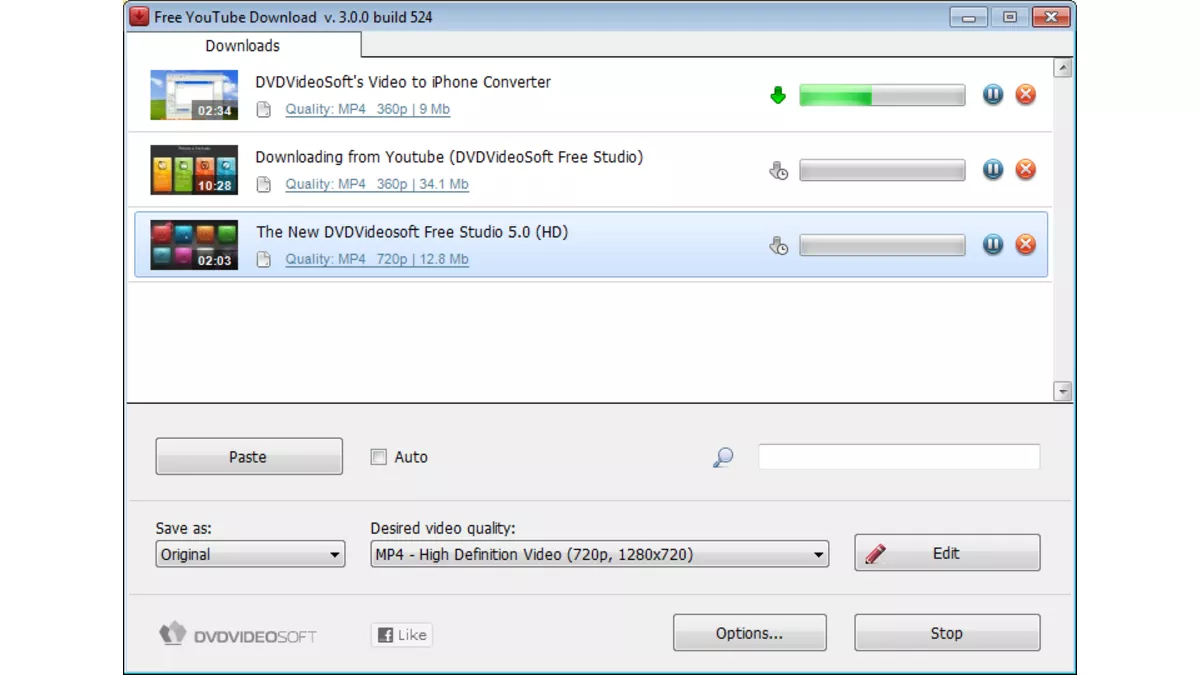Click the queued clock icon on second download
The width and height of the screenshot is (1200, 675).
778,171
